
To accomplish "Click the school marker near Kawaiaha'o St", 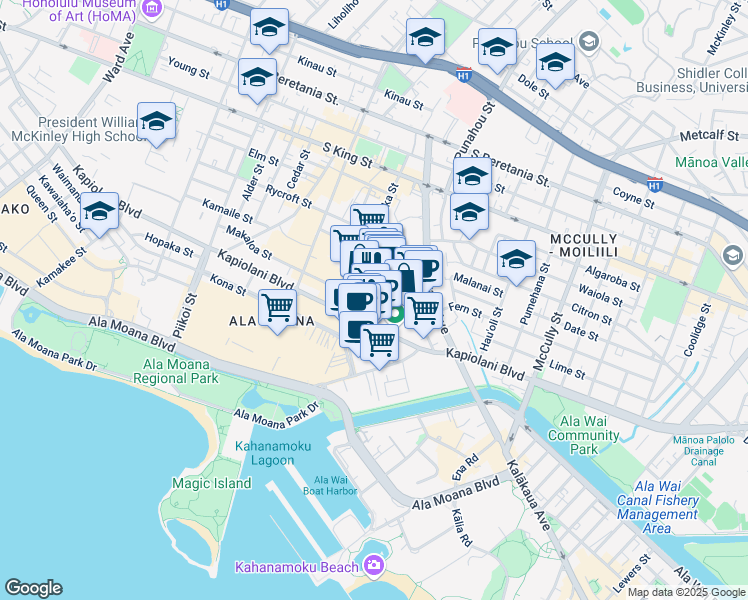I will click(x=100, y=213).
